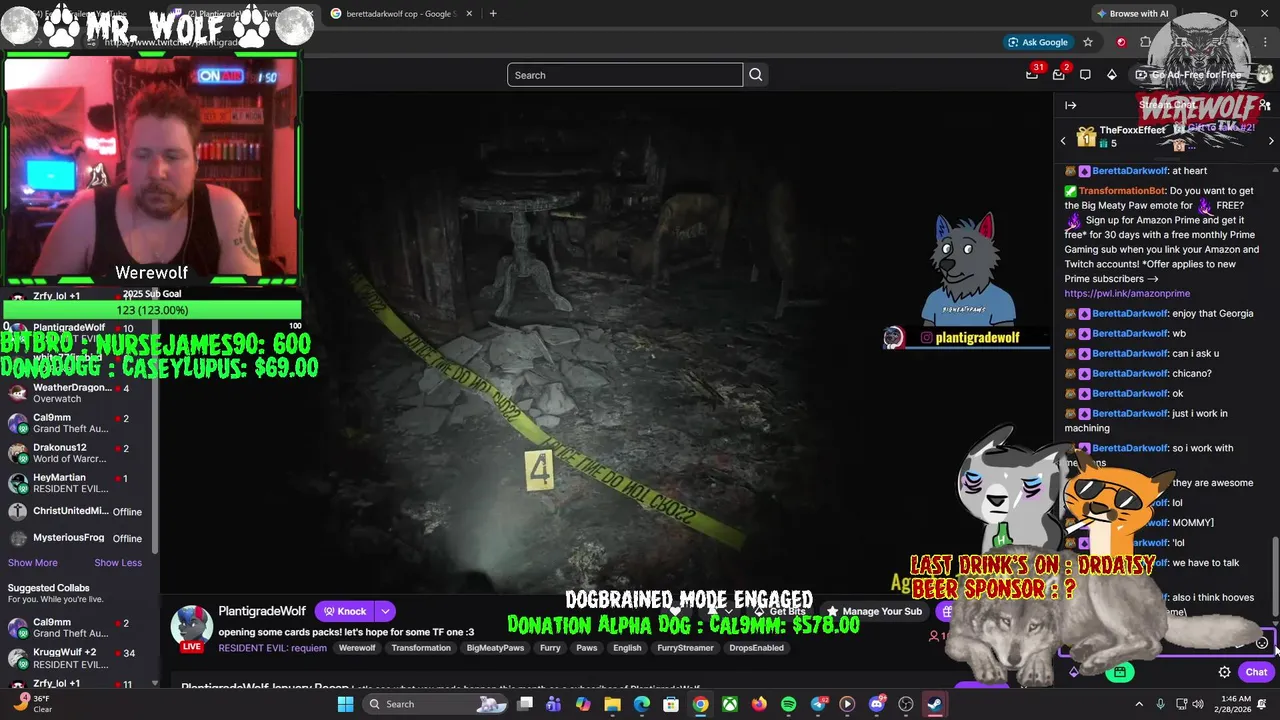Open emote picker smiley in chat input
Image resolution: width=1280 pixels, height=720 pixels.
pyautogui.click(x=1262, y=644)
